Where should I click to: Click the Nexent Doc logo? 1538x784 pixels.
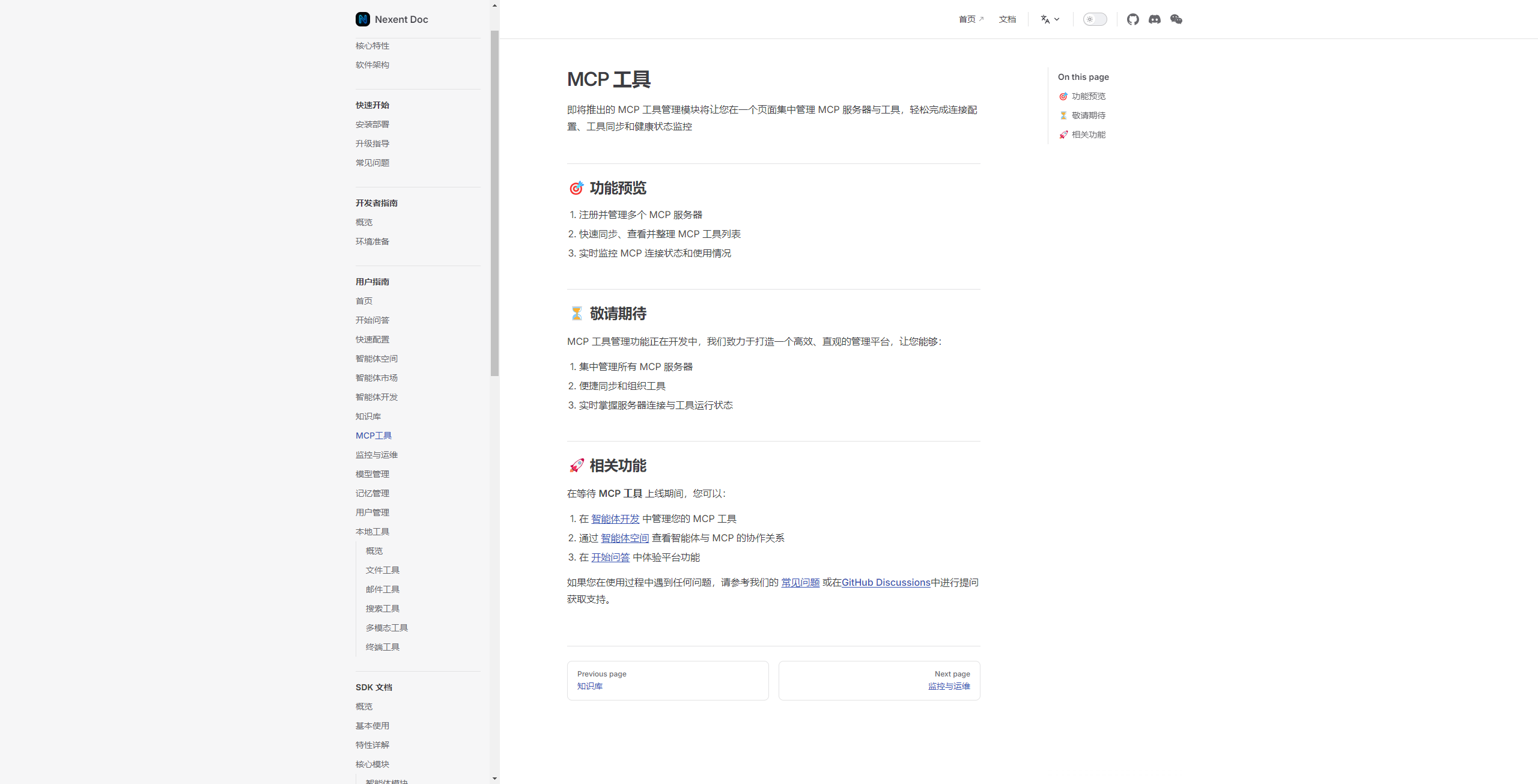tap(392, 19)
